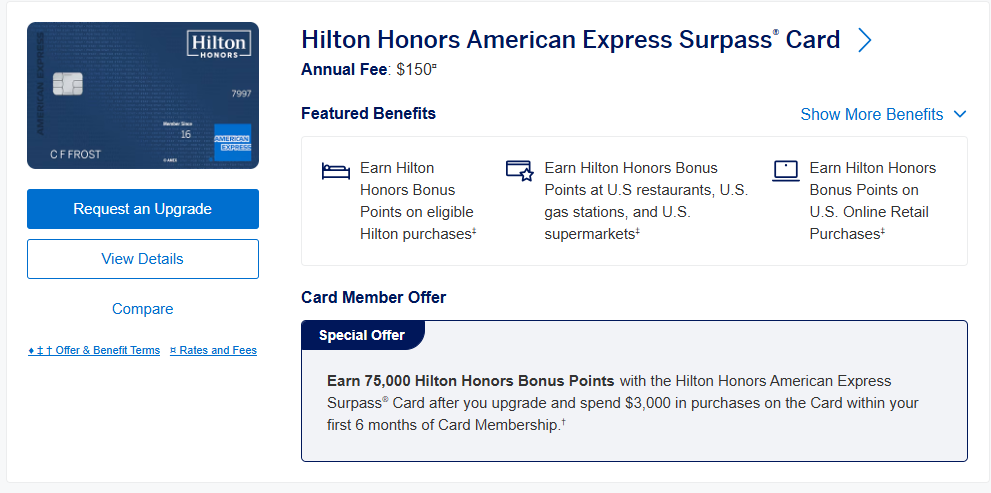Click the Hilton Honors logo on card
Screen dimensions: 991x493
tap(218, 45)
